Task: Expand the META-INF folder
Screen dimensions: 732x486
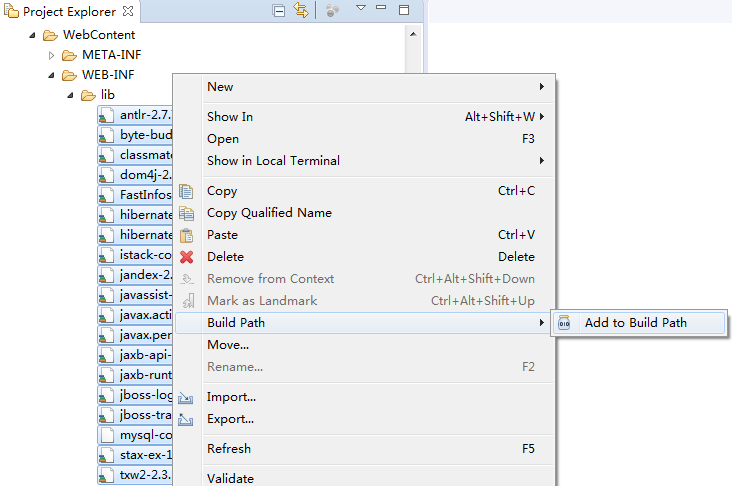Action: (x=51, y=56)
